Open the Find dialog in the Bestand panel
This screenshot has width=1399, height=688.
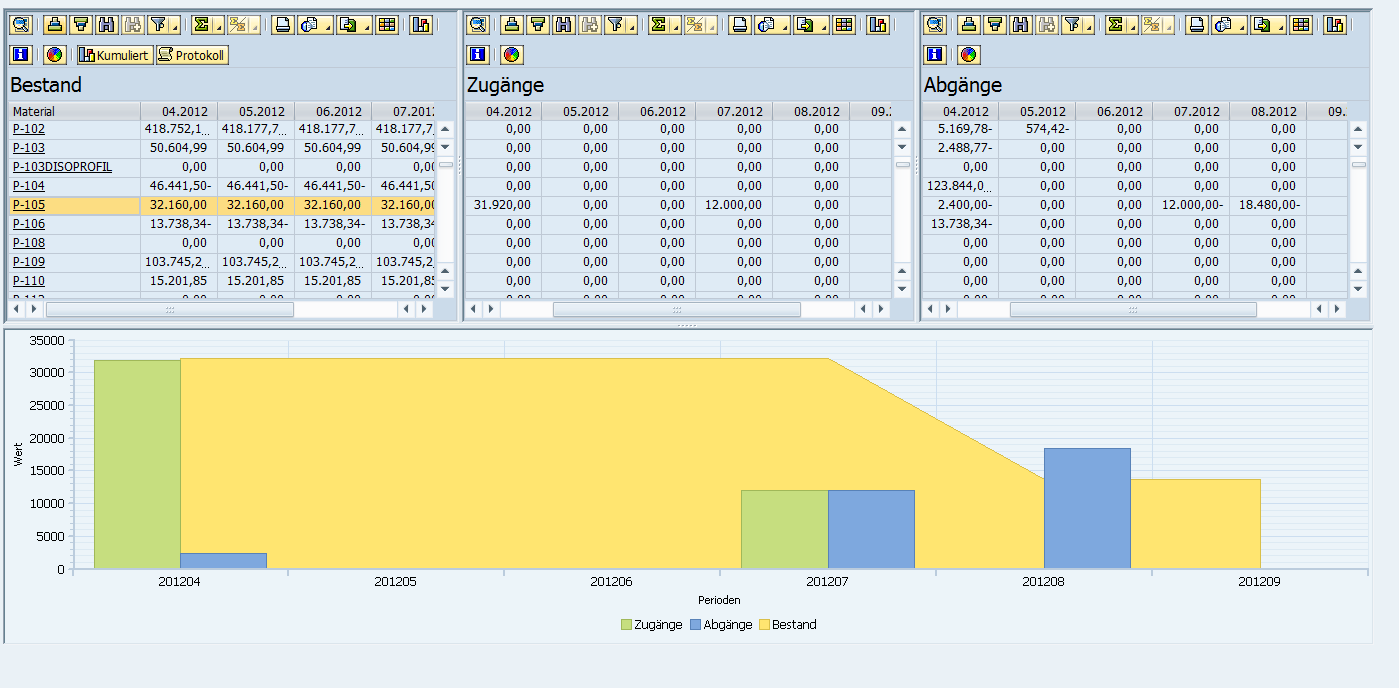point(105,26)
